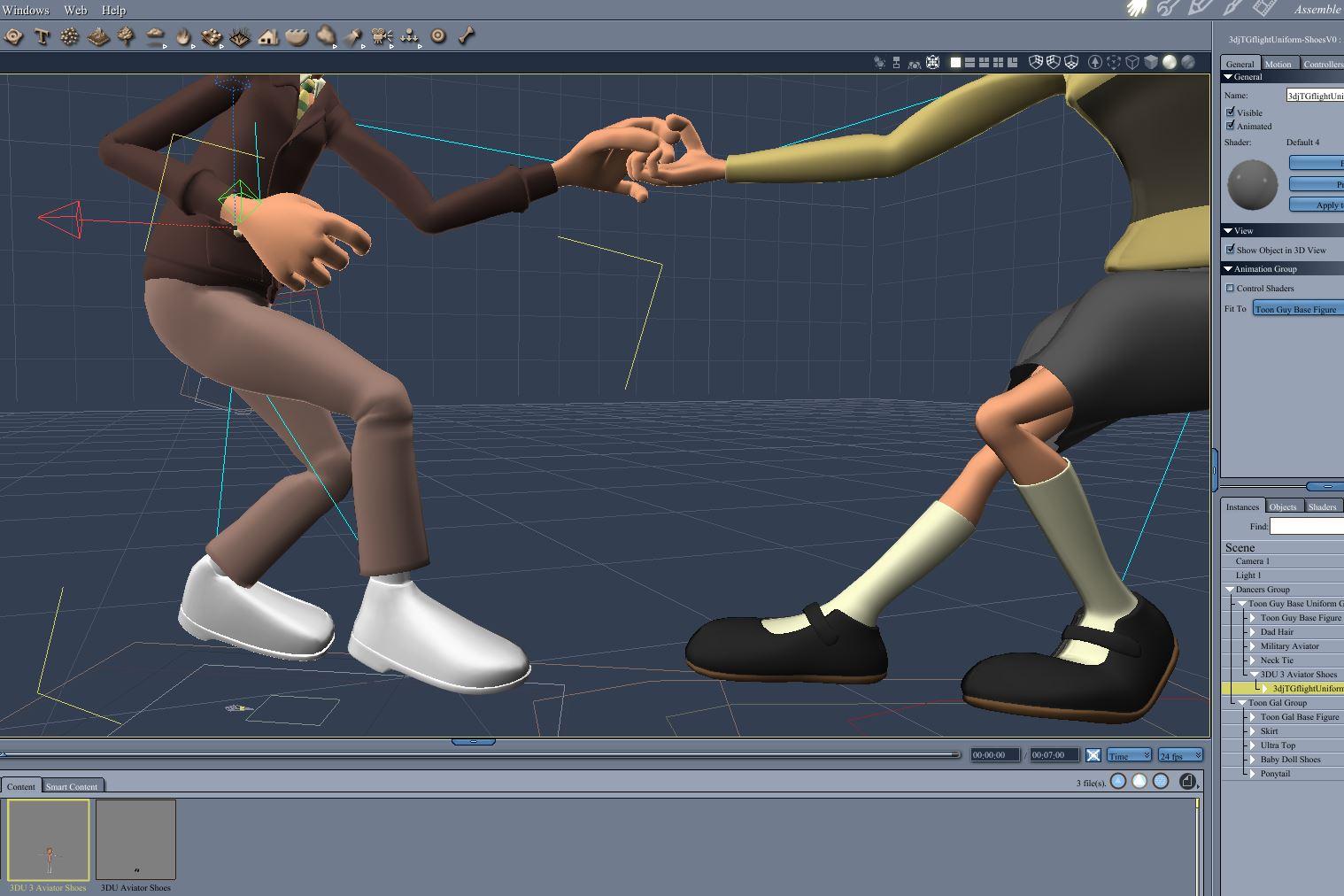Collapse the 3DU 3 Aviator Shoes node
Screen dimensions: 1344x896
tap(1255, 675)
